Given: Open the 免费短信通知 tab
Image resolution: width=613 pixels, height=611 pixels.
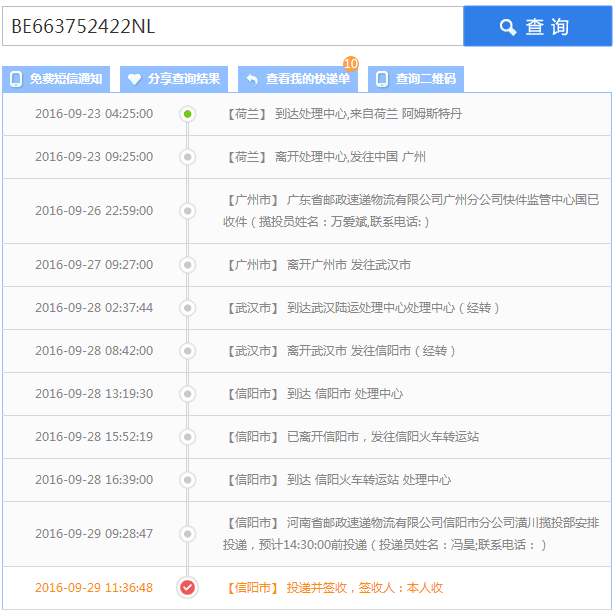Looking at the screenshot, I should coord(57,79).
